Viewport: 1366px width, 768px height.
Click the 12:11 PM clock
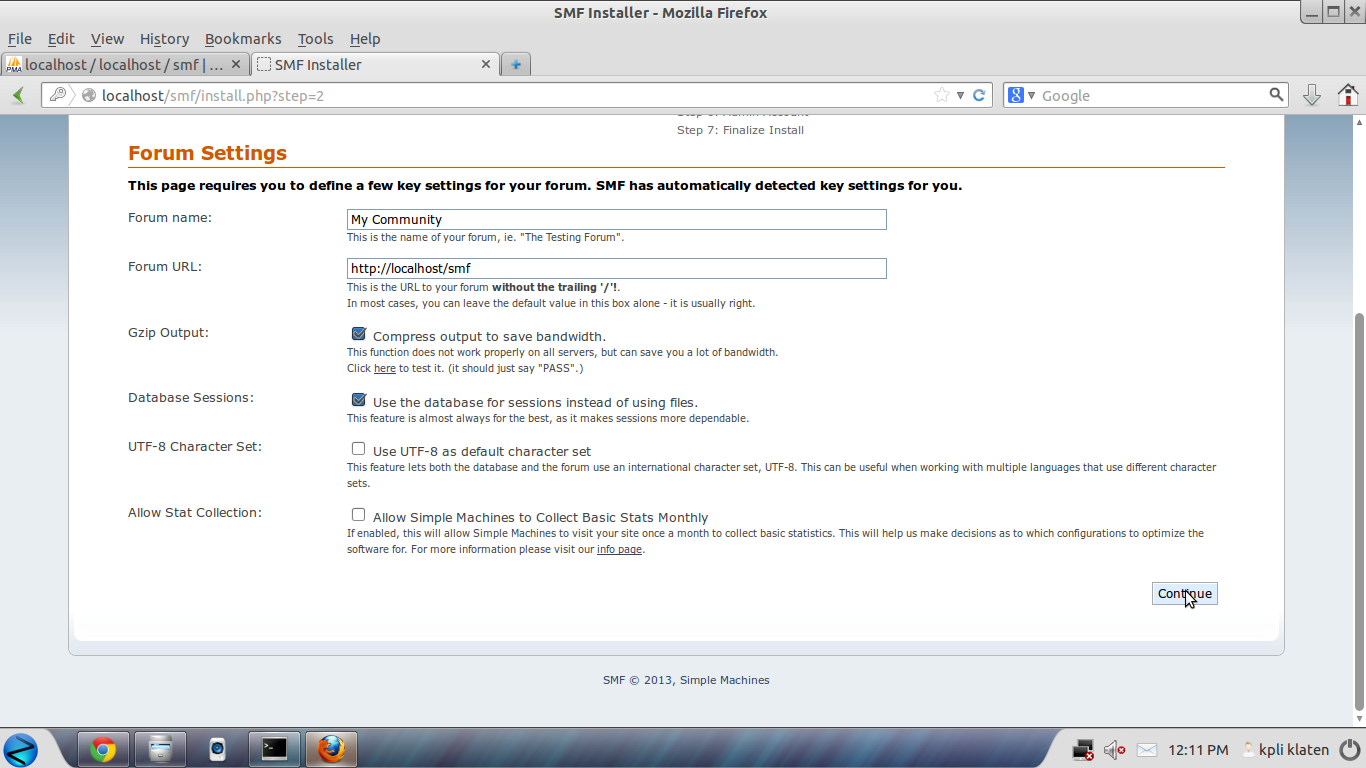[1198, 749]
